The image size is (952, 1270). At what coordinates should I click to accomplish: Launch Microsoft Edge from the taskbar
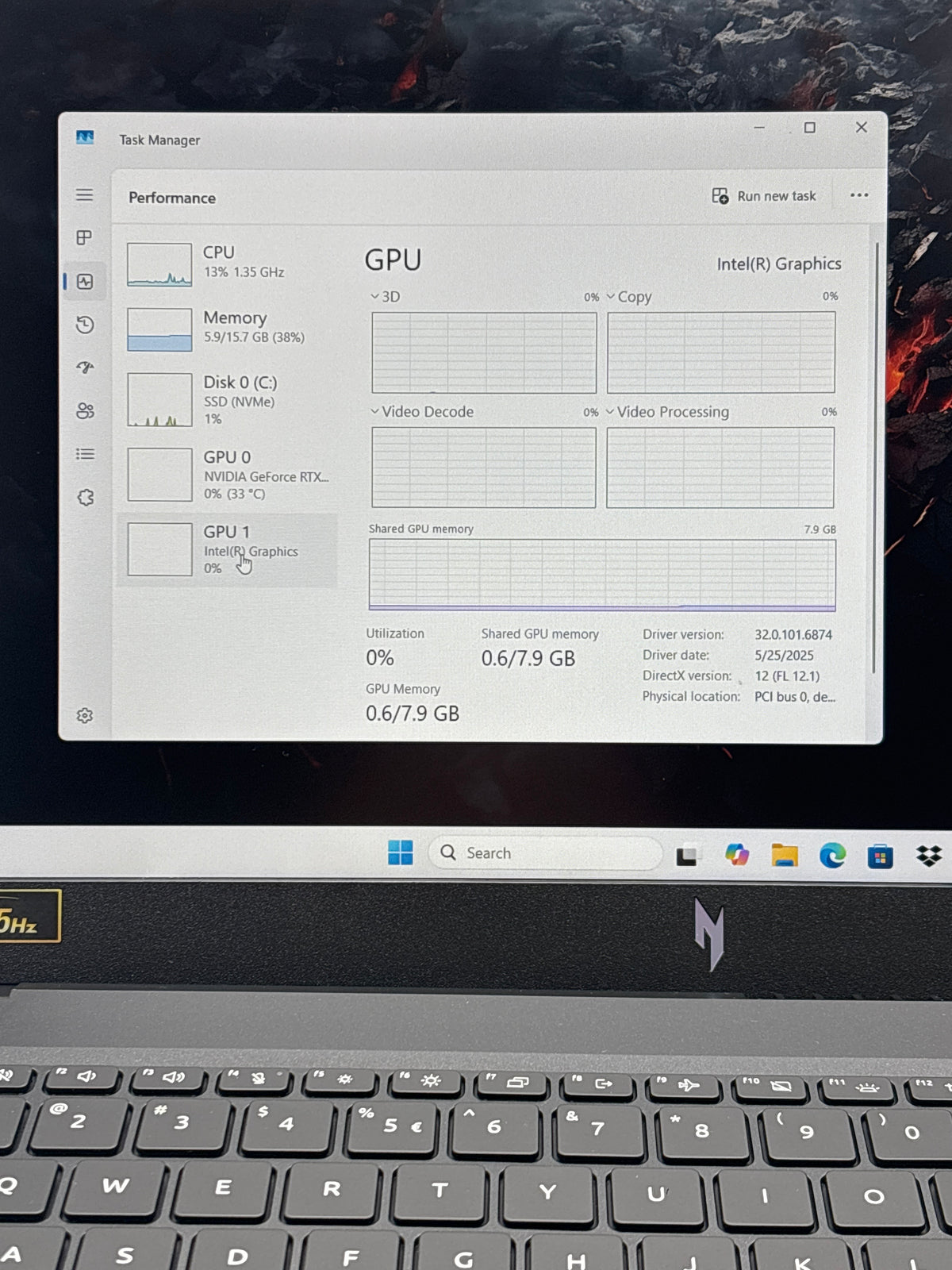click(x=832, y=855)
